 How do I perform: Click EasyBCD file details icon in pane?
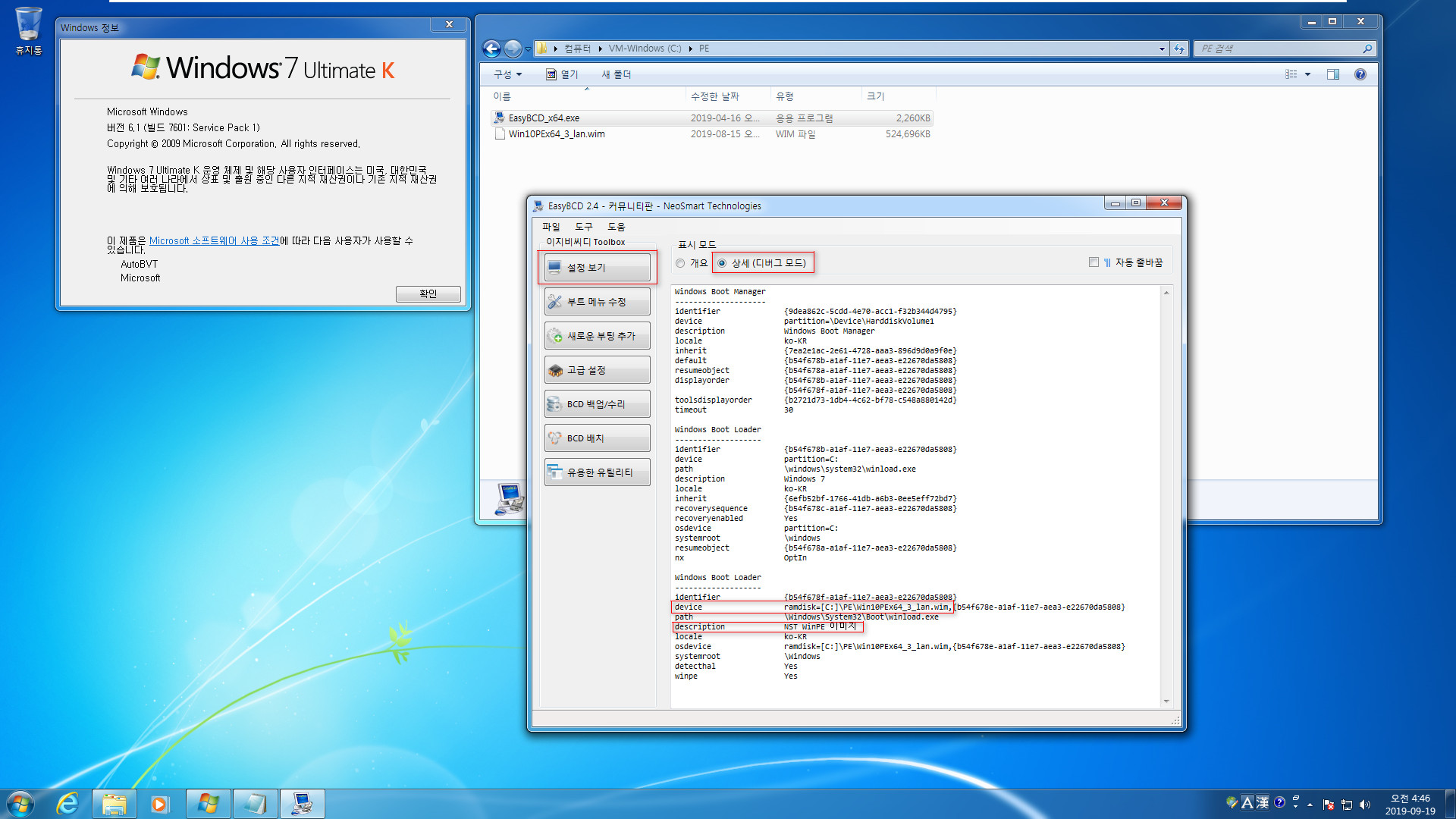click(x=510, y=499)
